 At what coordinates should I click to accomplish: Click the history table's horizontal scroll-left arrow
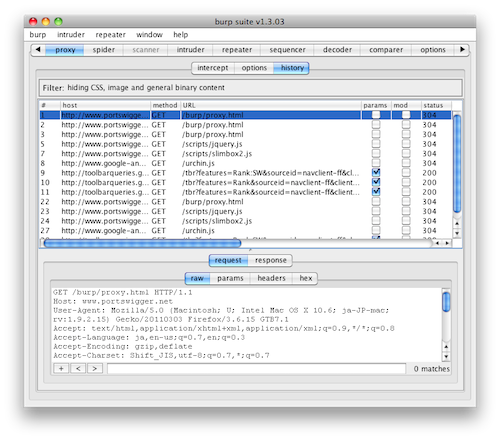pyautogui.click(x=437, y=243)
